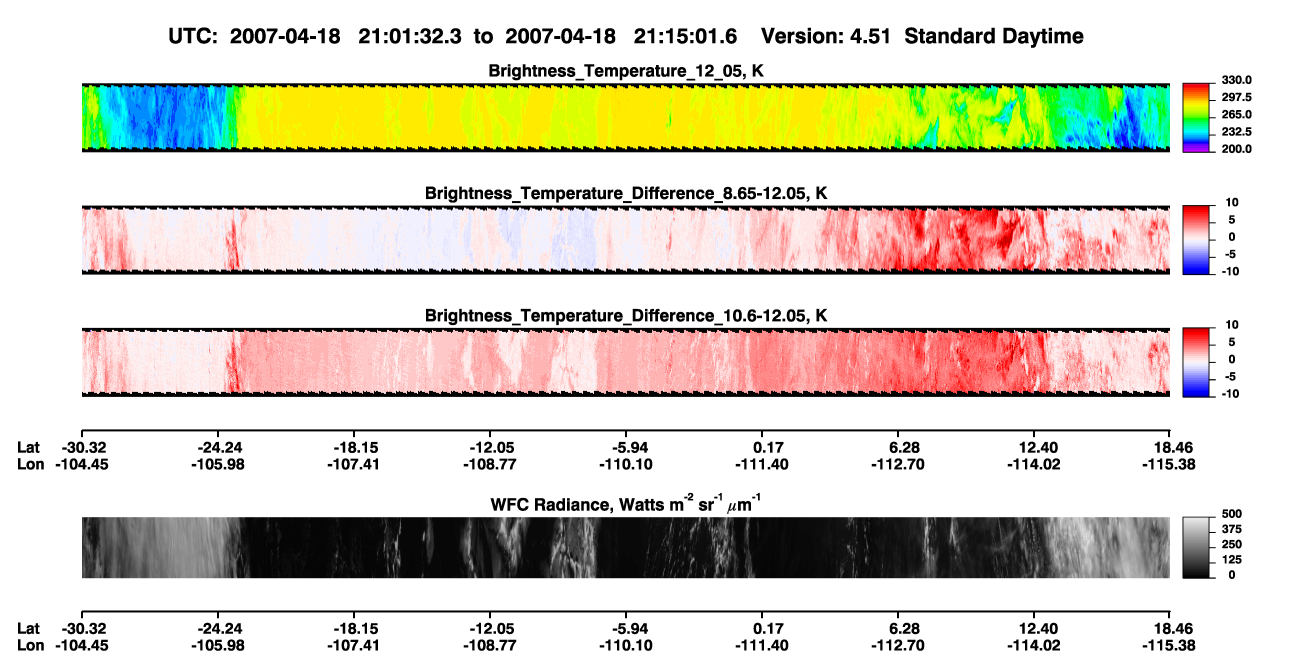Select the 297.5 colorbar label
This screenshot has height=667, width=1300.
click(1236, 98)
